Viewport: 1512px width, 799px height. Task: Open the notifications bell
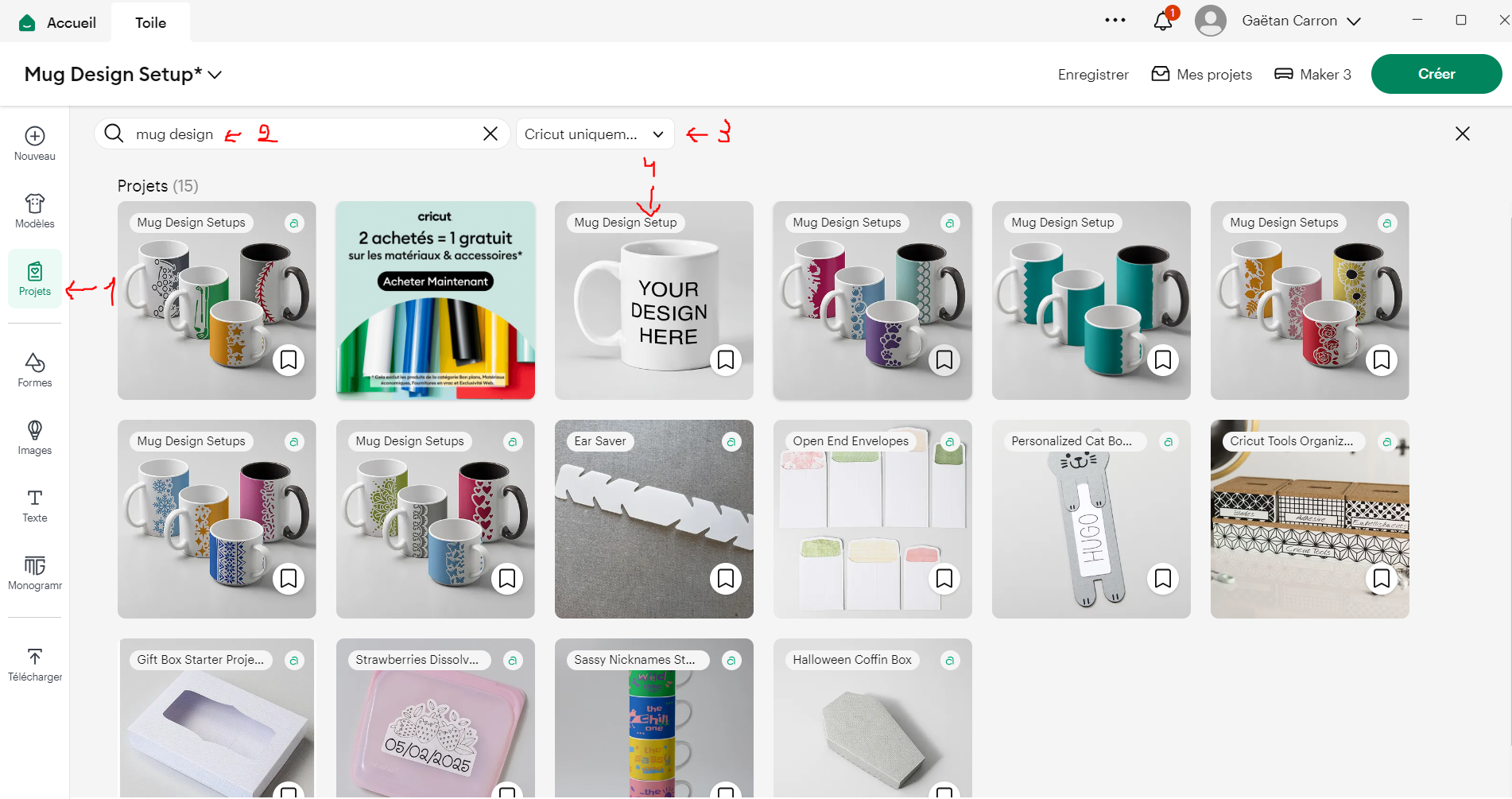coord(1163,21)
